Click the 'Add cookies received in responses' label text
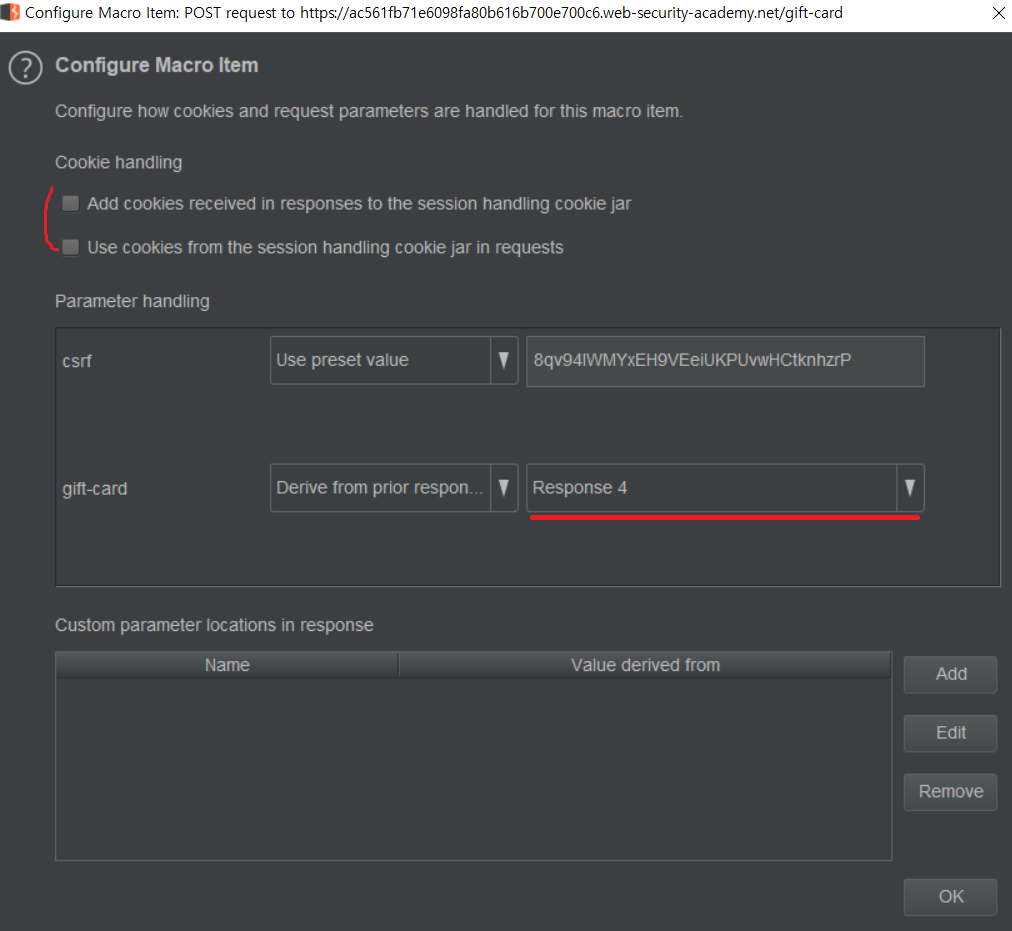This screenshot has height=931, width=1012. [x=359, y=204]
